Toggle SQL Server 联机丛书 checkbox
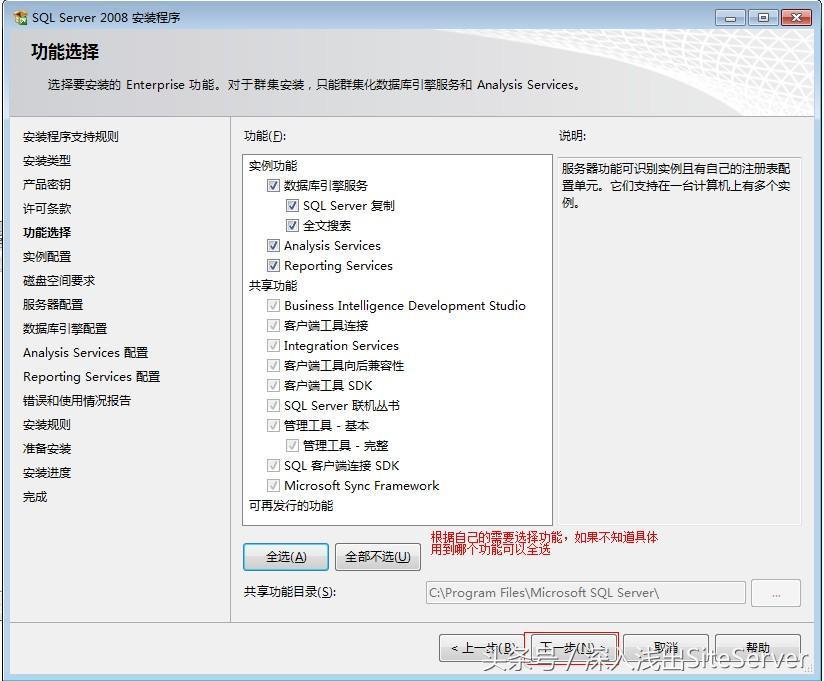The width and height of the screenshot is (824, 681). pyautogui.click(x=273, y=405)
